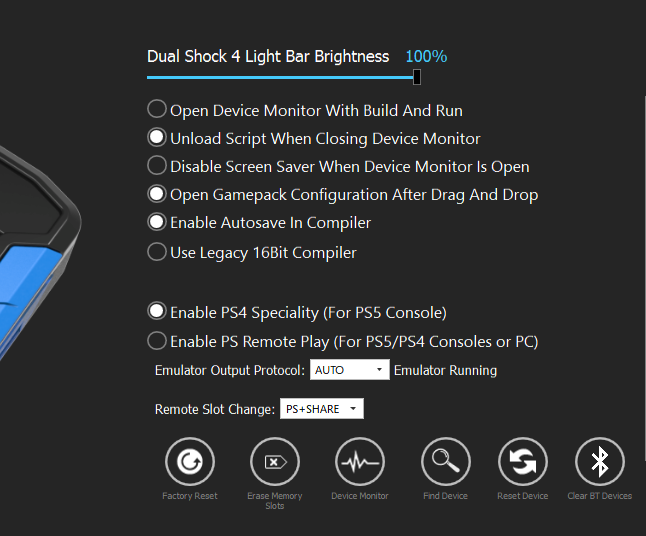Clear BT Devices via Bluetooth icon

(600, 462)
